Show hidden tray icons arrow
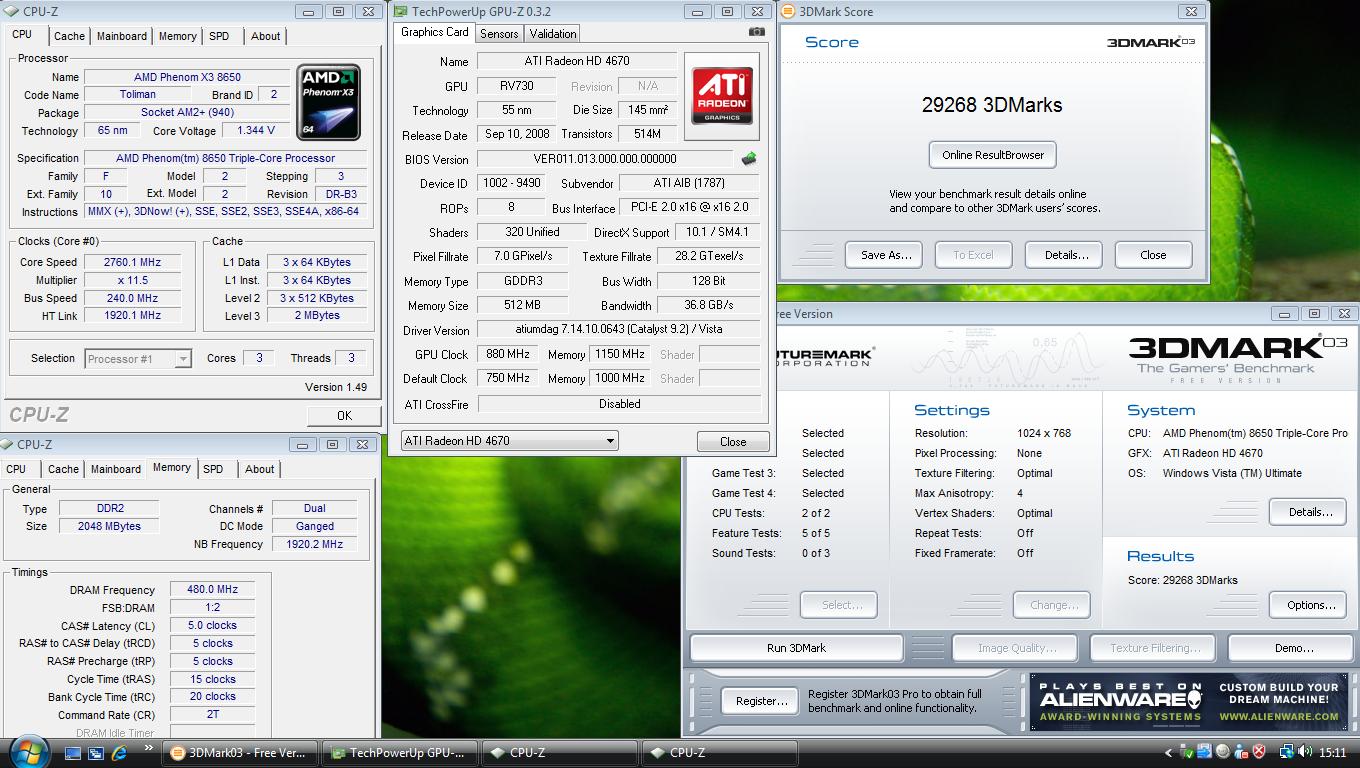The height and width of the screenshot is (768, 1360). [x=1169, y=753]
